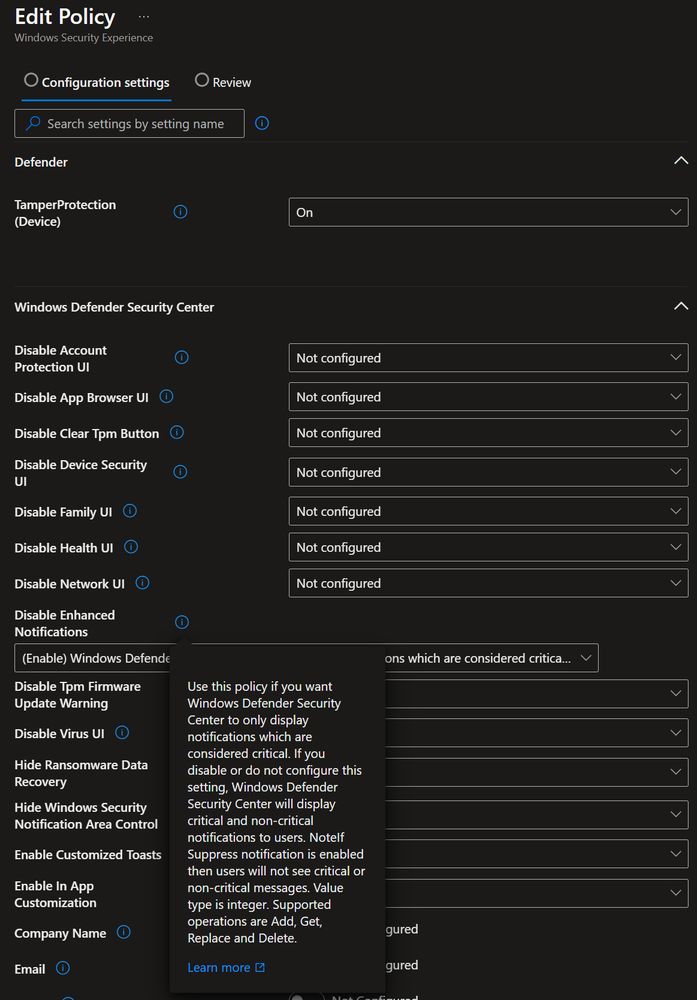Viewport: 697px width, 1000px height.
Task: Open the TamperProtection dropdown set to On
Action: pyautogui.click(x=488, y=212)
